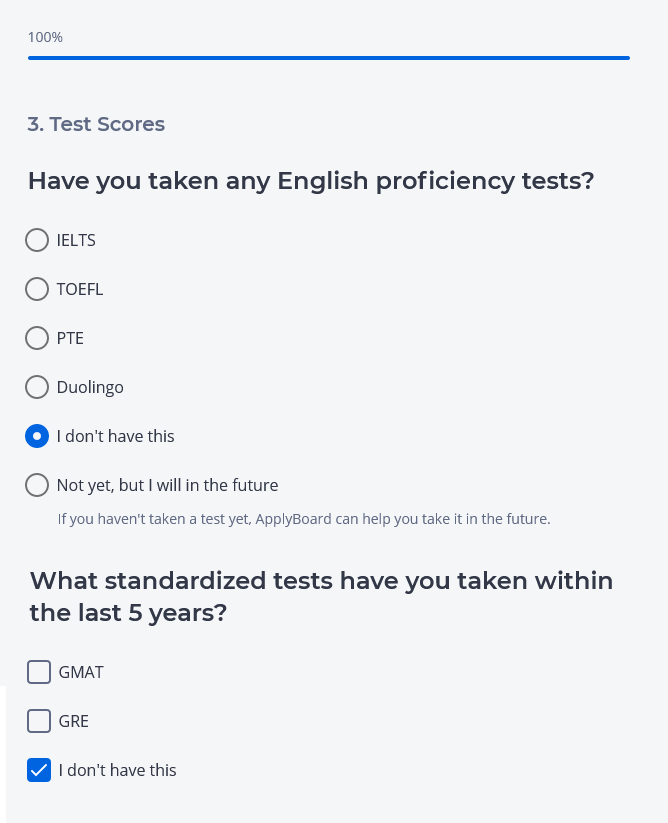Click the "100%" progress label

45,37
